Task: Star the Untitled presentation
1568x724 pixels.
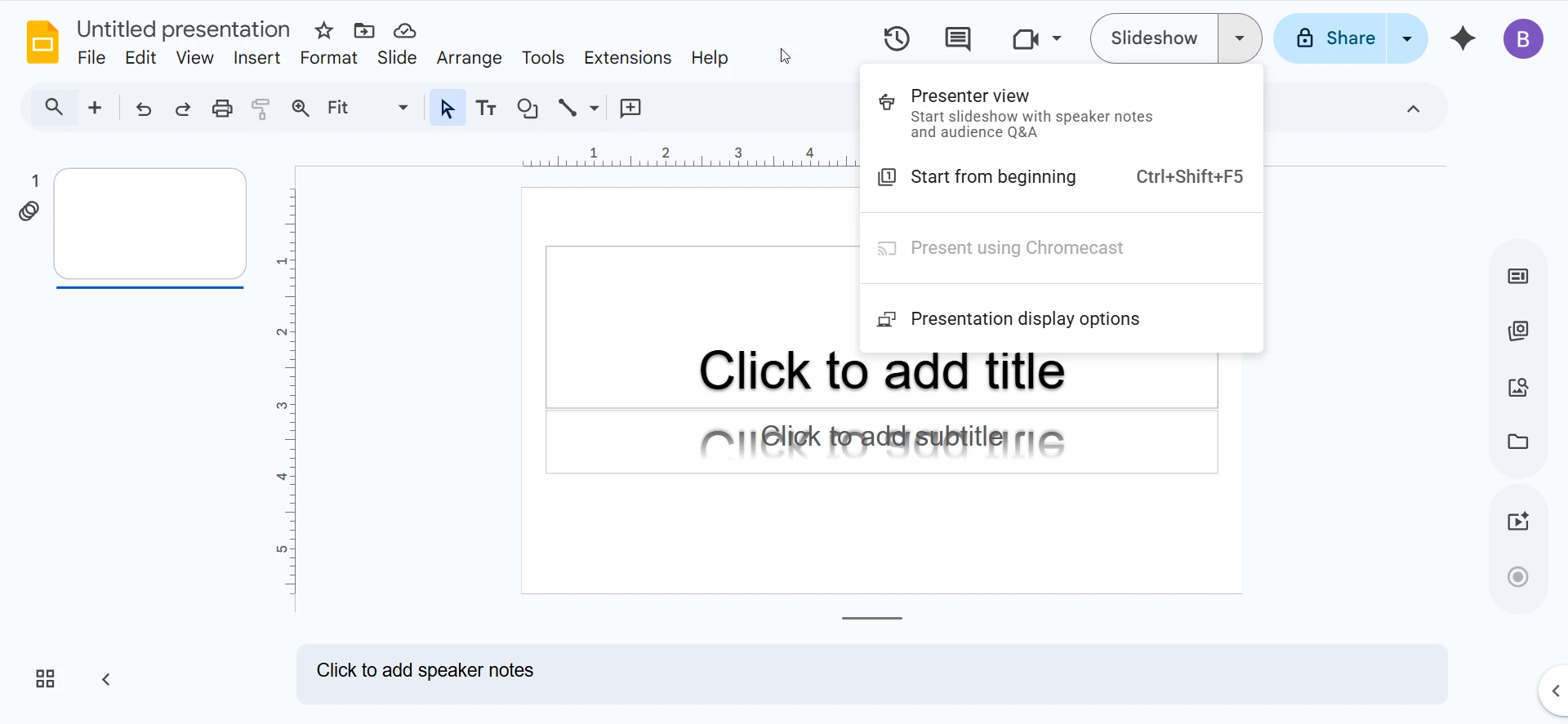Action: (324, 31)
